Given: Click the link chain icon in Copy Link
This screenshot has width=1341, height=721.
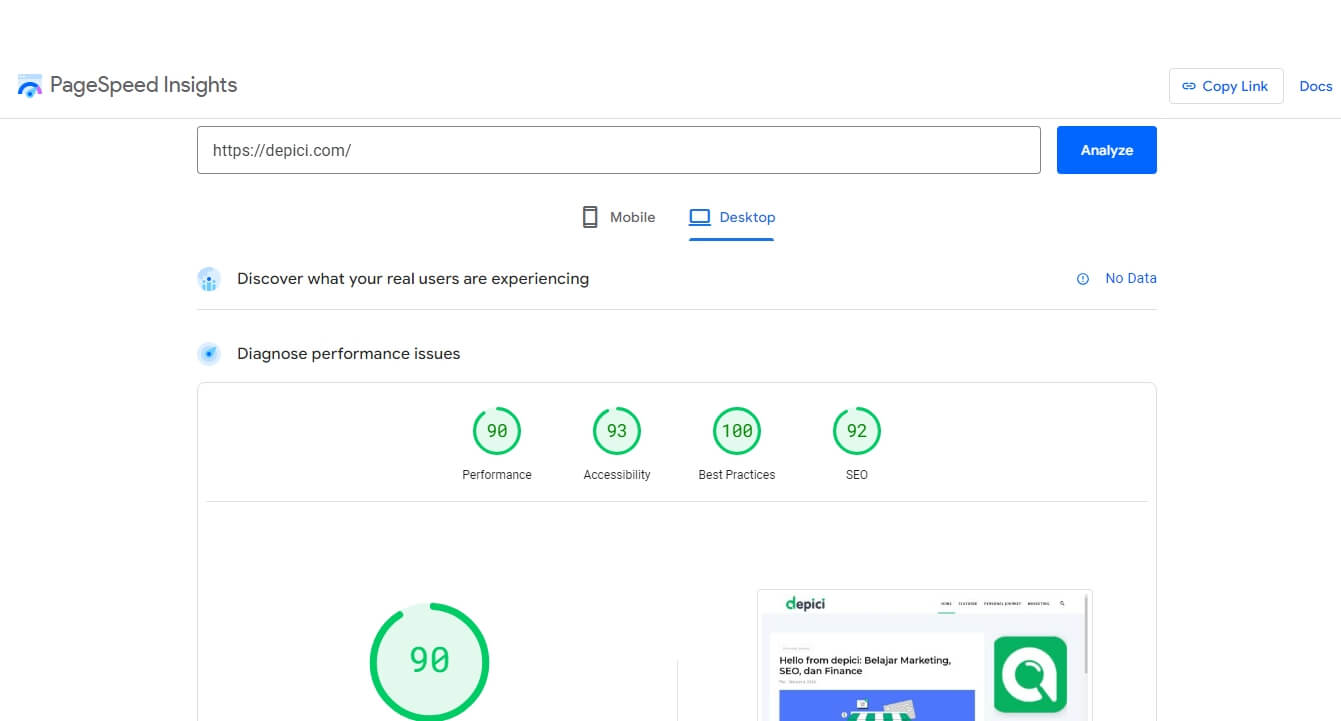Looking at the screenshot, I should pos(1189,86).
